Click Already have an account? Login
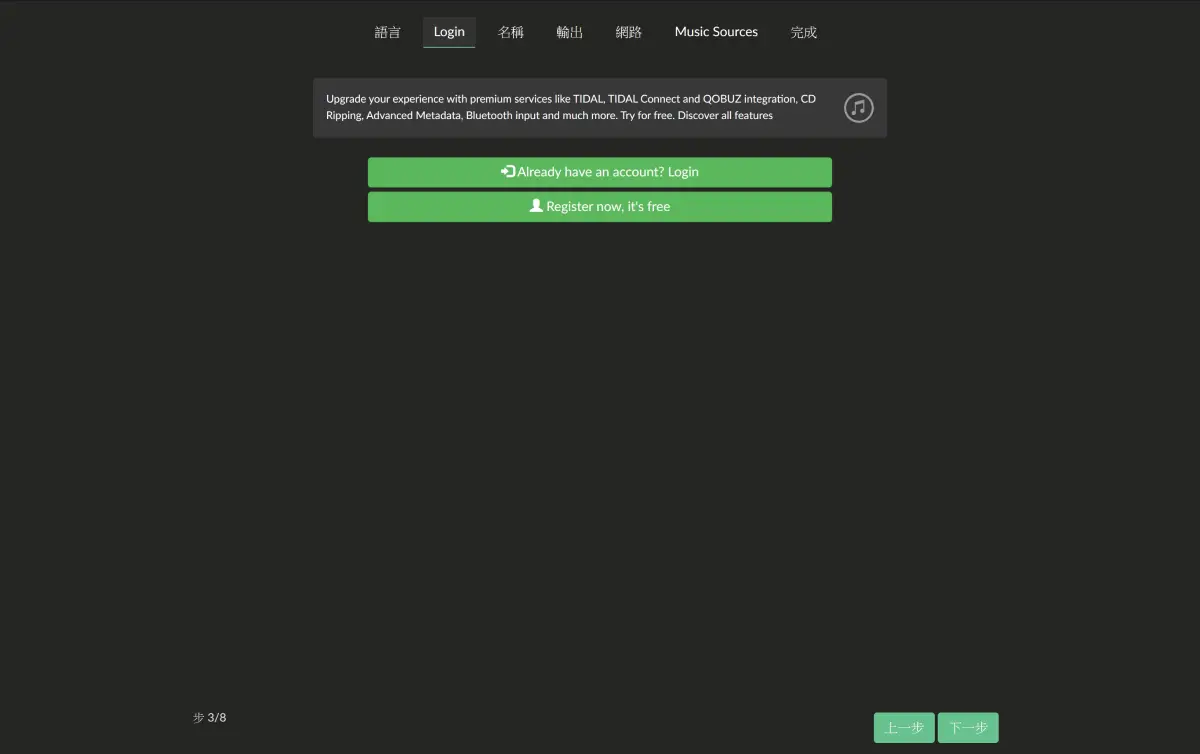 point(600,172)
